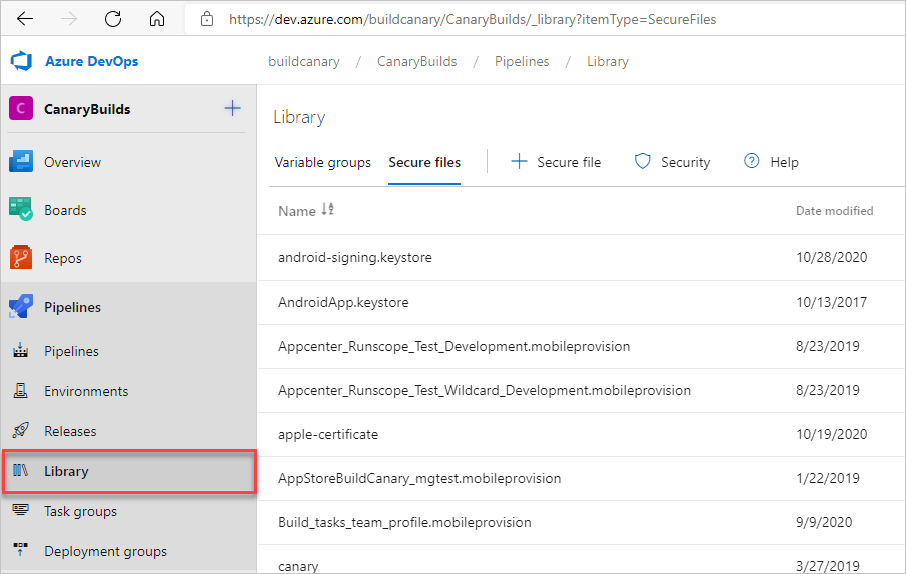Image resolution: width=906 pixels, height=574 pixels.
Task: Click the plus icon for Secure file
Action: 519,161
